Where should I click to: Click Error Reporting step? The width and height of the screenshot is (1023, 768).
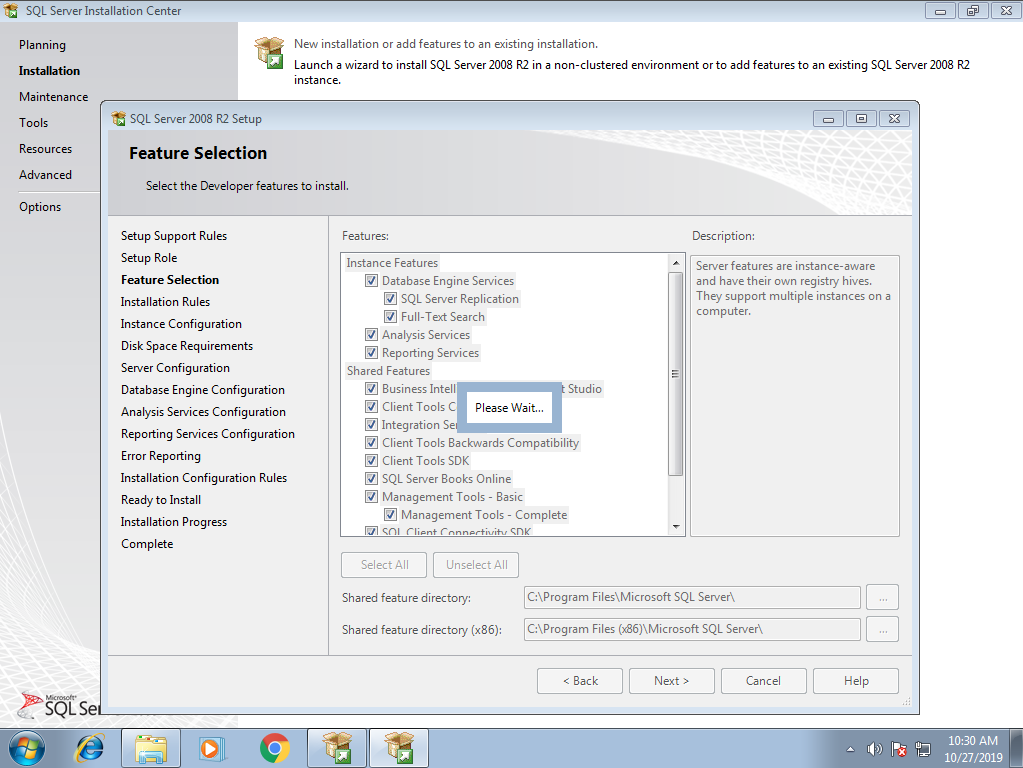pos(161,456)
